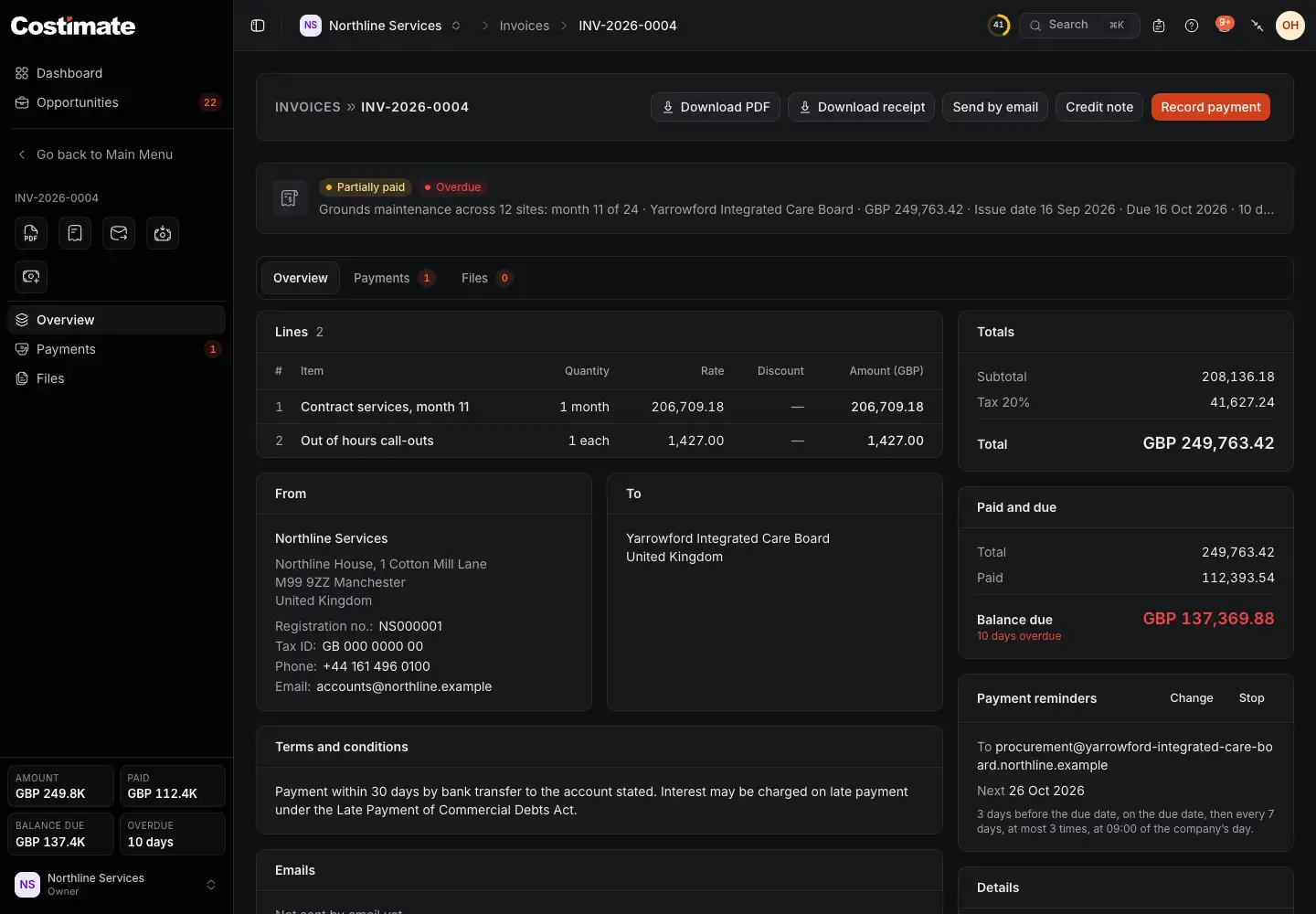Click the Credit note button
This screenshot has width=1316, height=914.
[x=1099, y=107]
